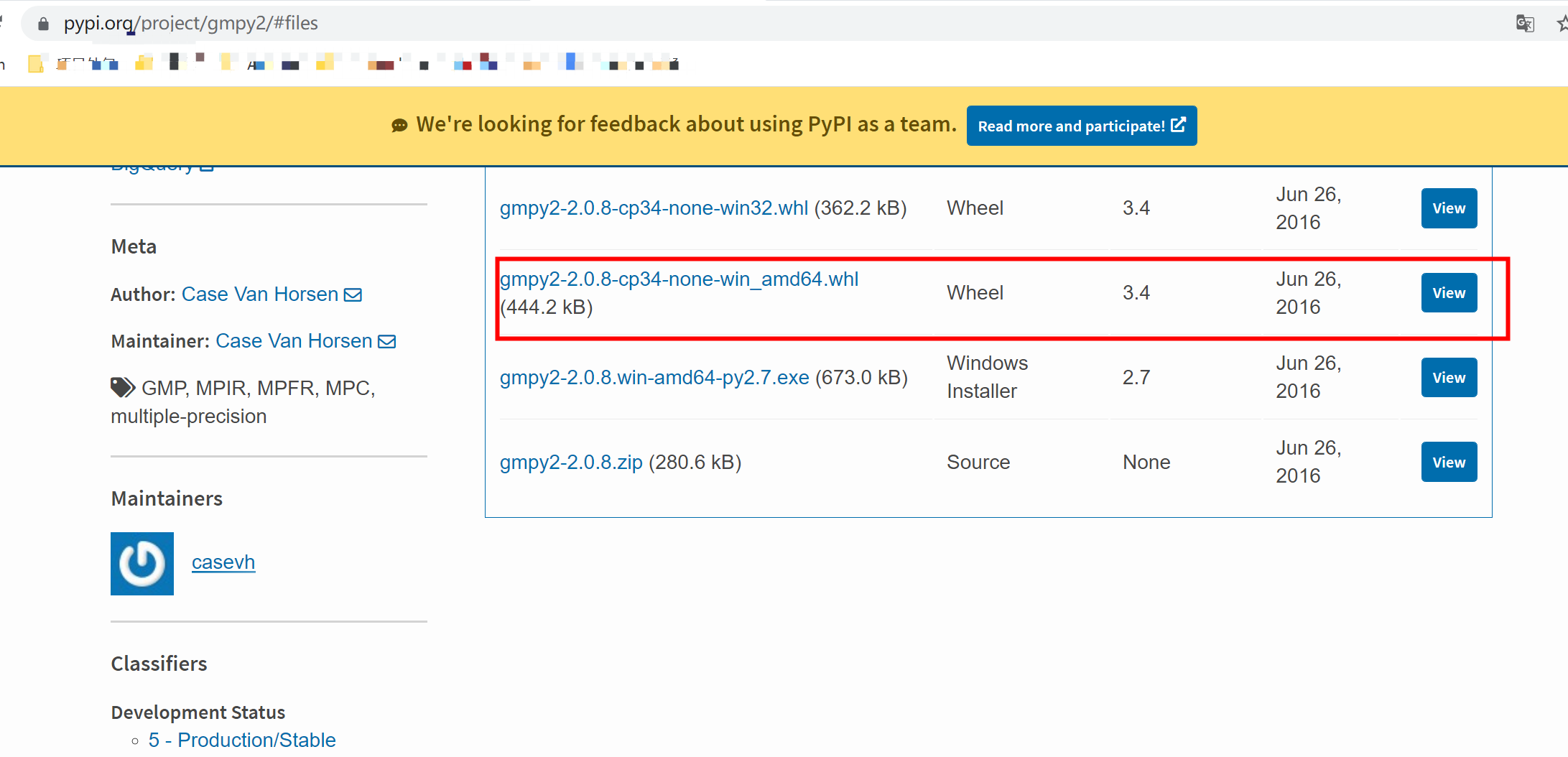The image size is (1568, 757).
Task: Click View for gmpy2-2.0.8.zip source file
Action: click(1449, 462)
